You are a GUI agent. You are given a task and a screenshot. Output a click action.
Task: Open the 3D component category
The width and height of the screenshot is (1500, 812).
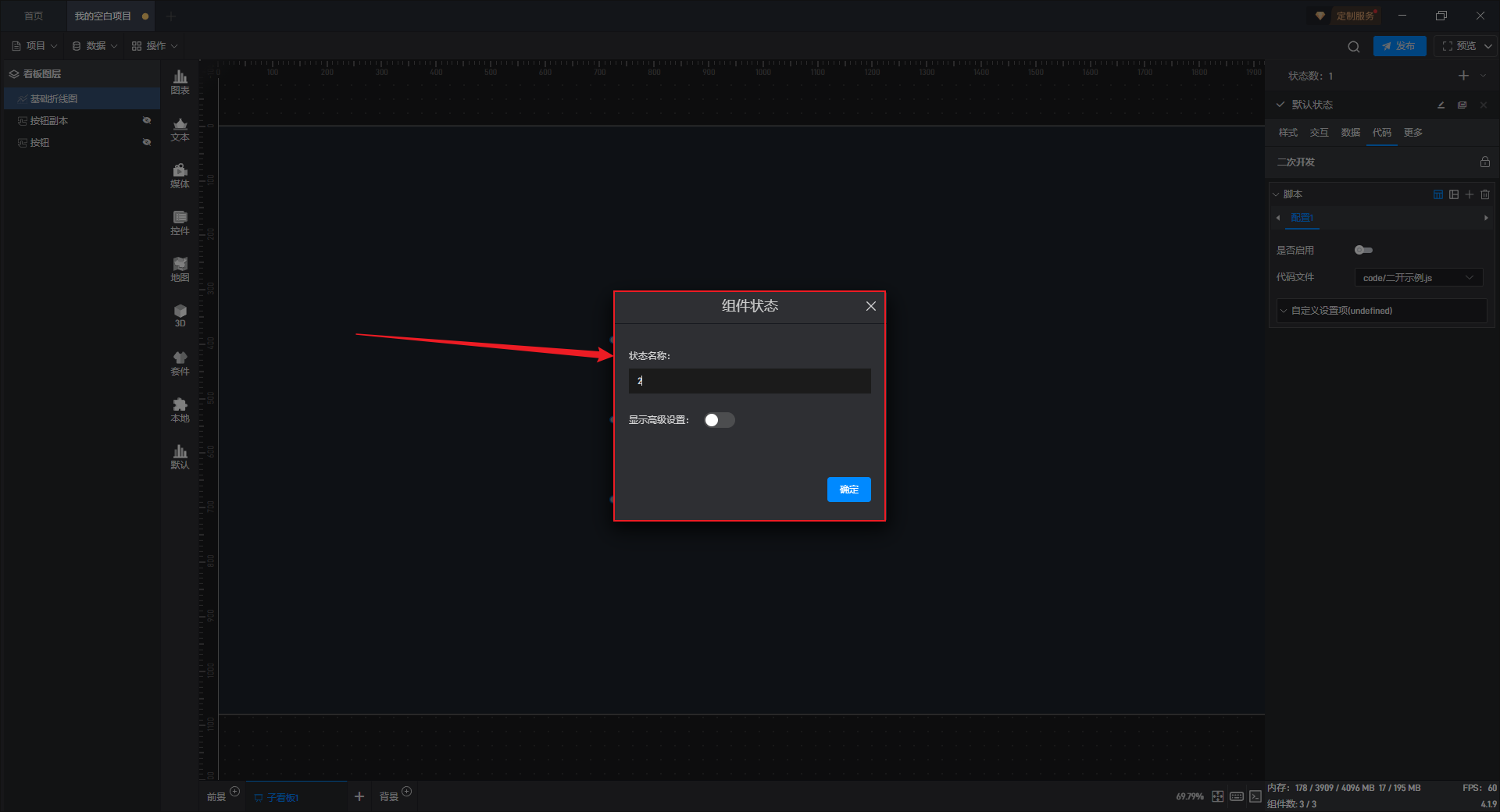pos(180,315)
